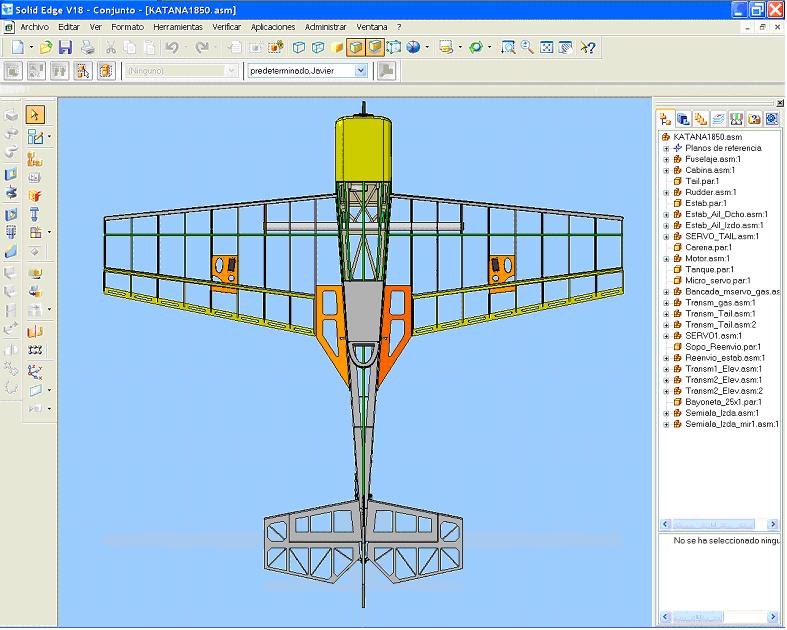The image size is (787, 630).
Task: Click the Print icon in toolbar
Action: [x=88, y=47]
